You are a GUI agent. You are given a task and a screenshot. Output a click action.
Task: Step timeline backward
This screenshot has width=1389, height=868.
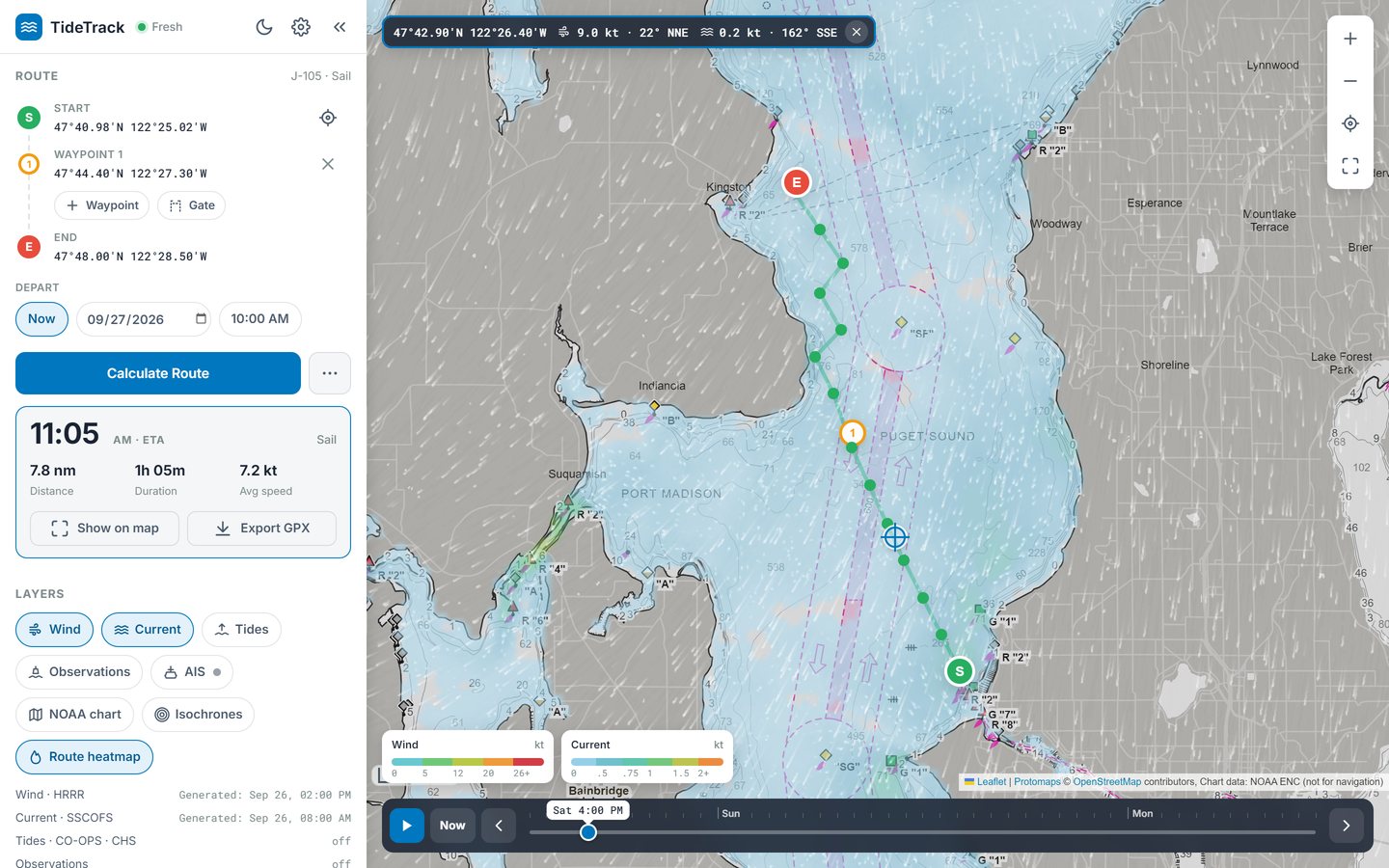point(499,826)
